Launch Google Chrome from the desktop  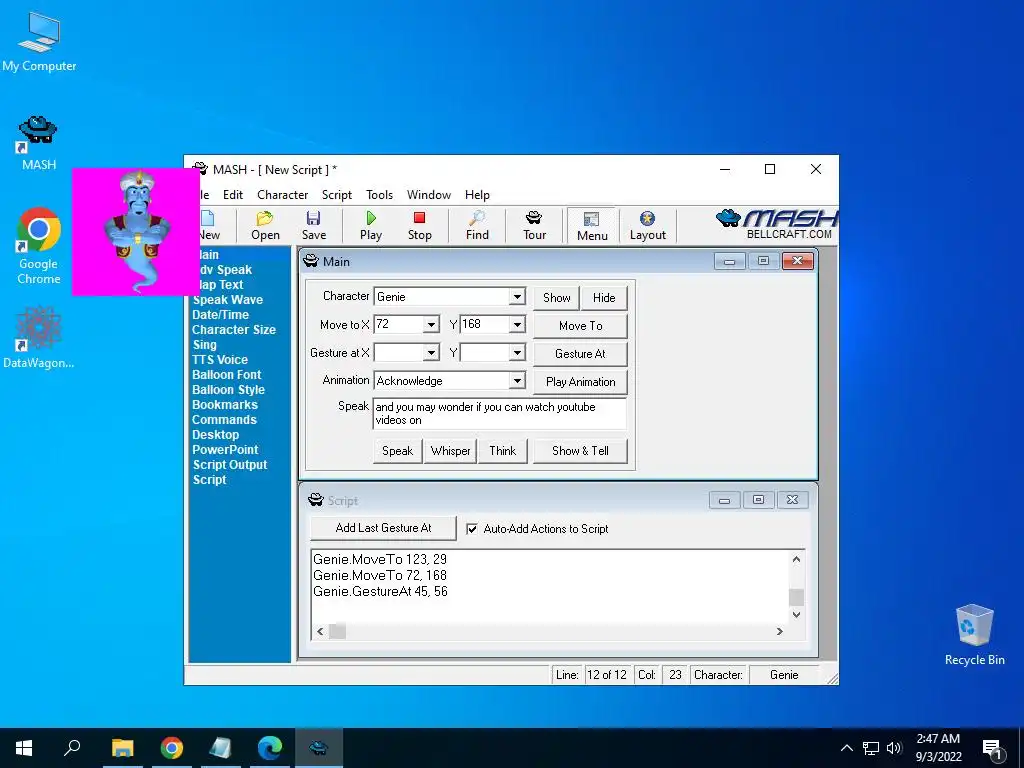(39, 246)
